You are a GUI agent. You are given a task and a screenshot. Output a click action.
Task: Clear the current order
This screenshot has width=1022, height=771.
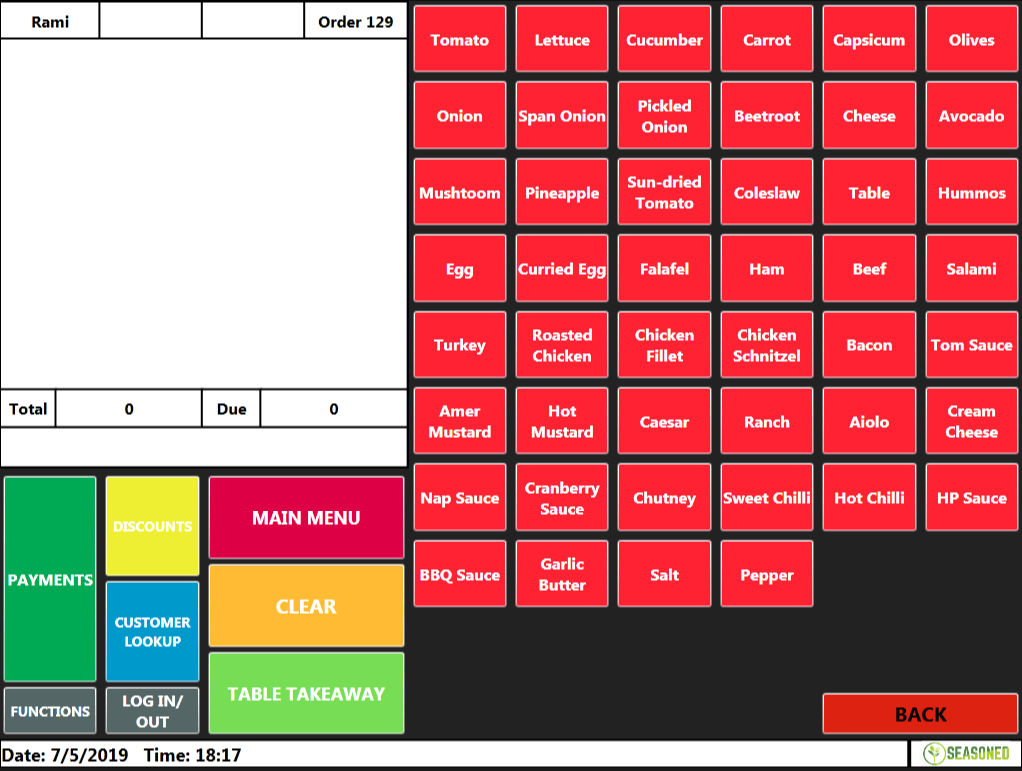(306, 606)
